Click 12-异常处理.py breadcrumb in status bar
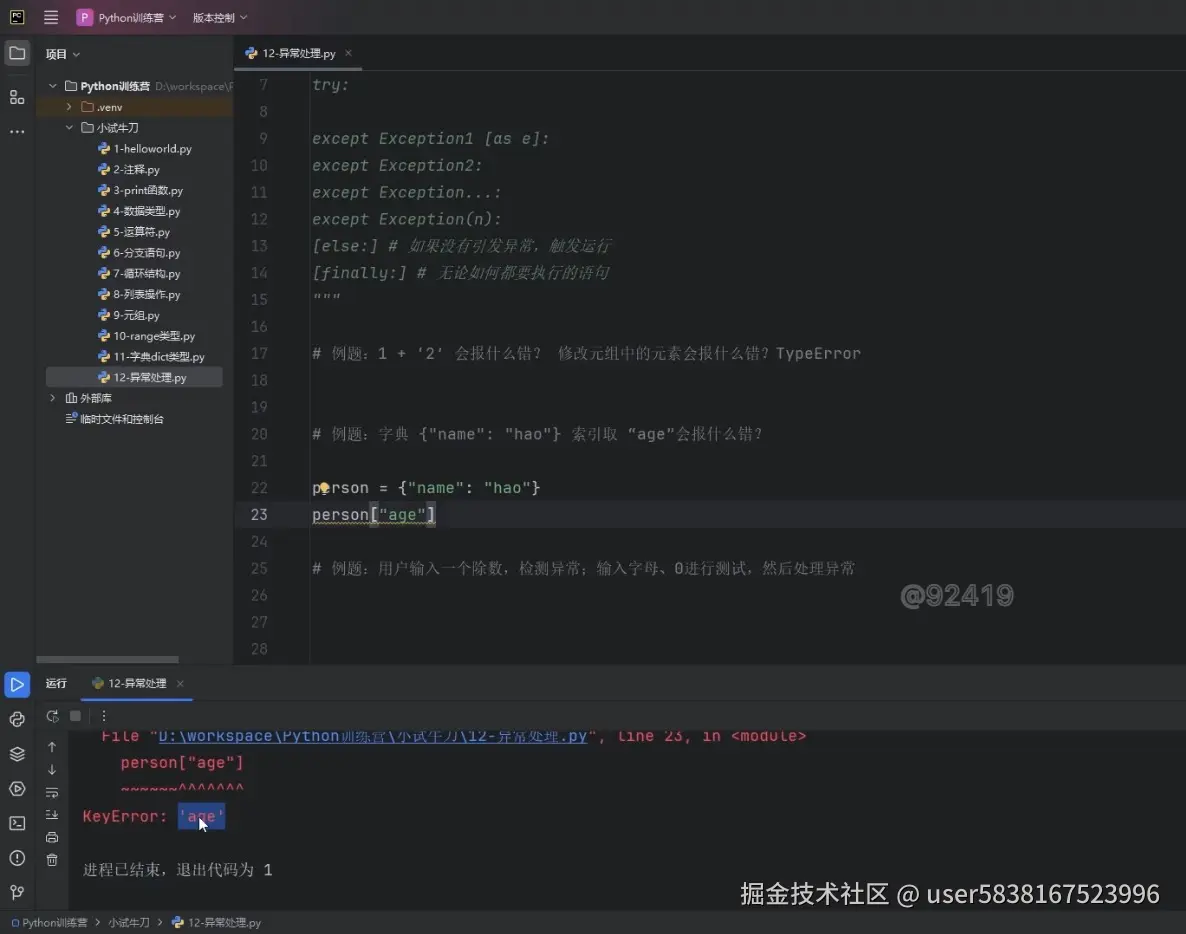This screenshot has width=1186, height=934. [x=216, y=923]
